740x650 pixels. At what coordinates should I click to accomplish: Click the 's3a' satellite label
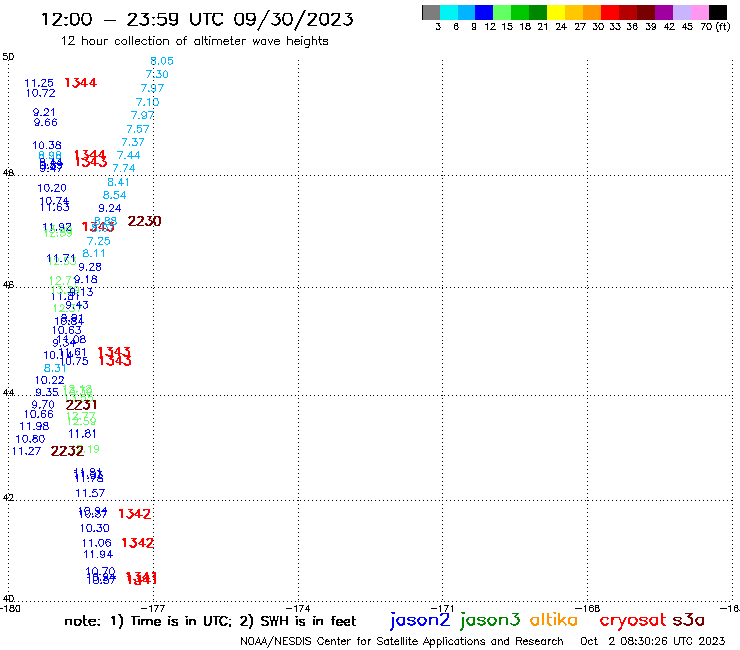689,620
